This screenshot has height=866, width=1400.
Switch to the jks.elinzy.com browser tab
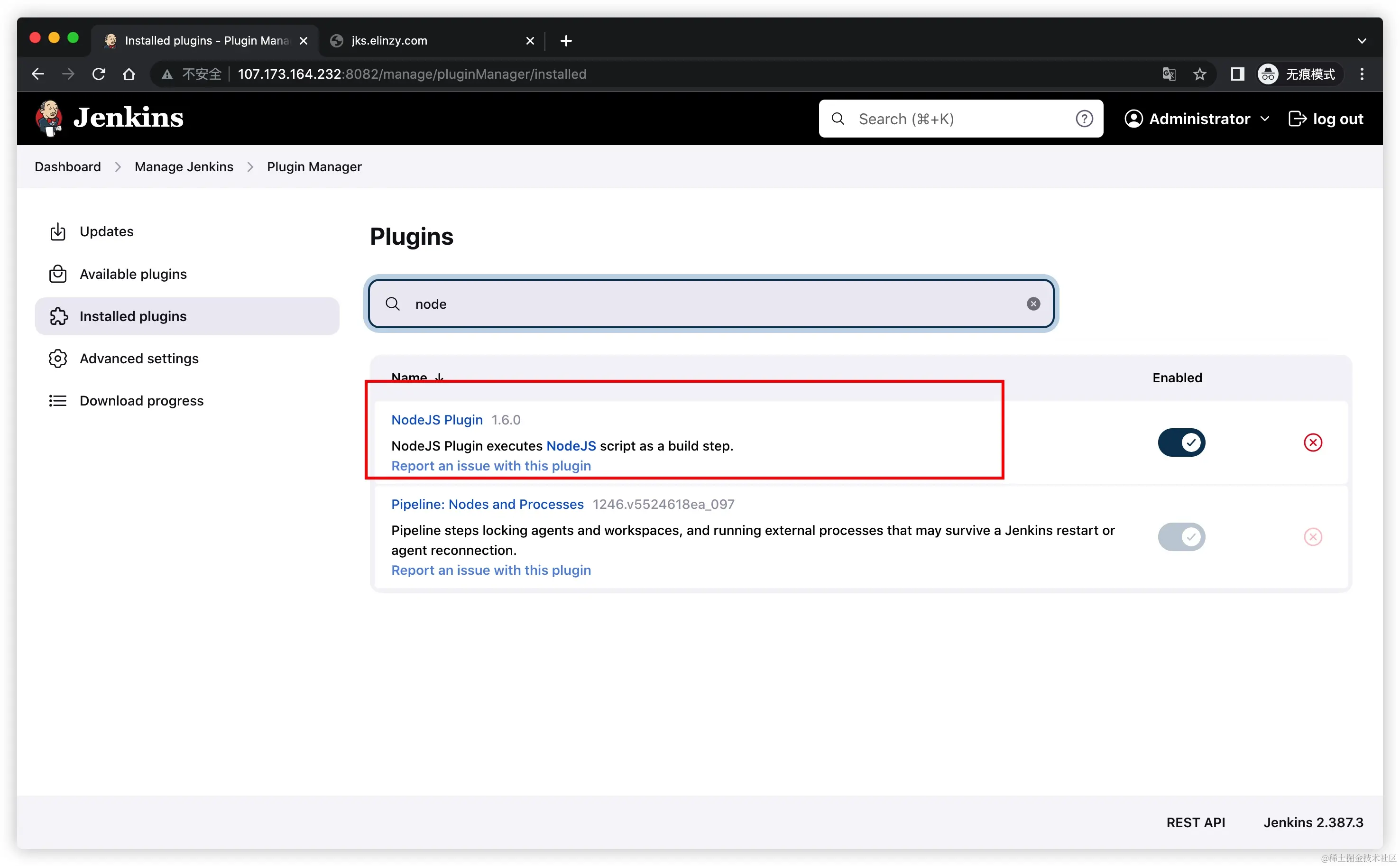point(433,41)
